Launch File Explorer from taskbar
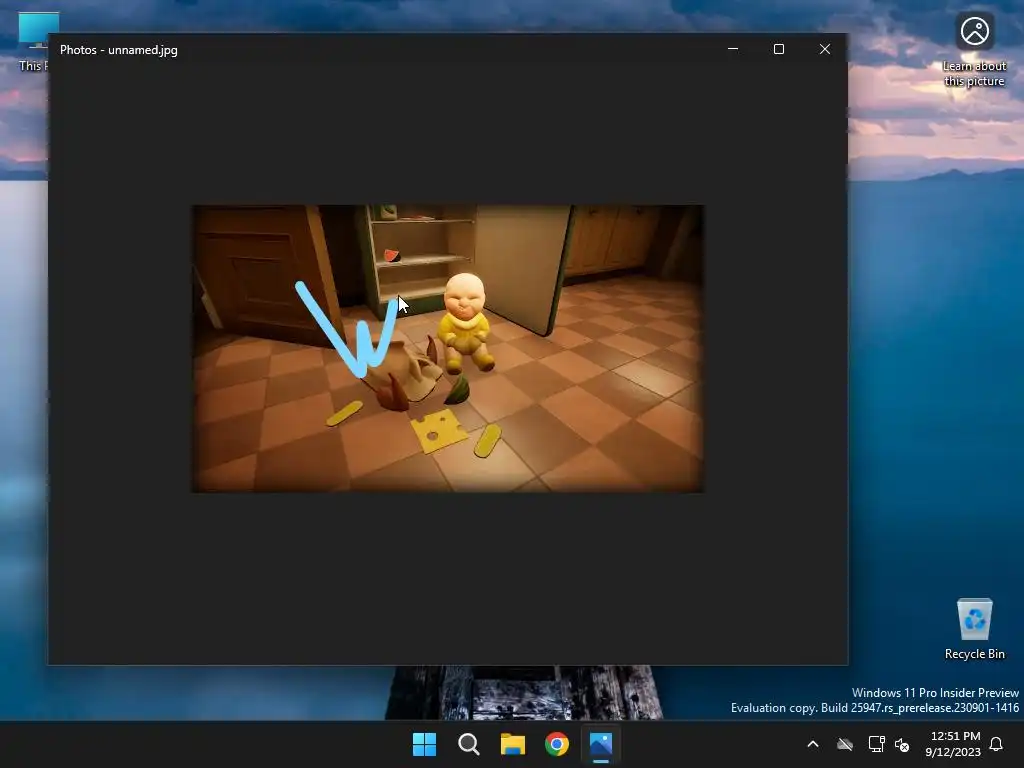 point(513,744)
